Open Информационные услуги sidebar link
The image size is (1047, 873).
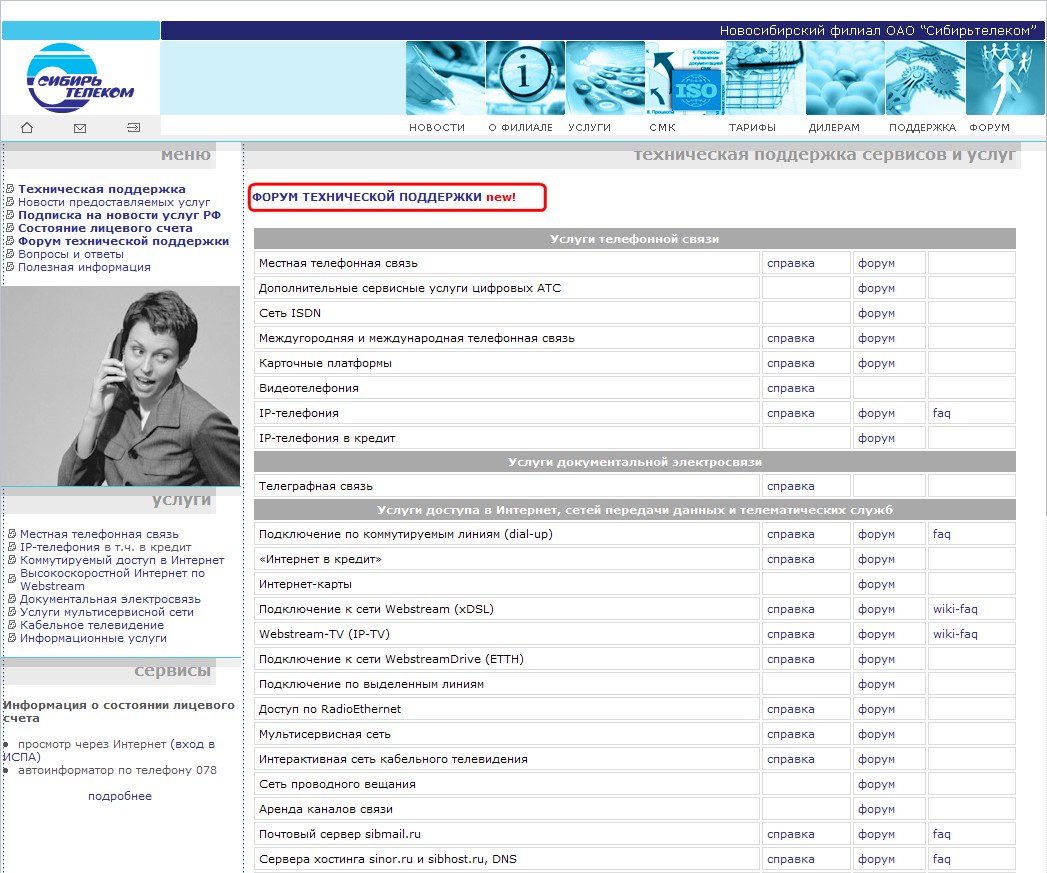click(93, 638)
